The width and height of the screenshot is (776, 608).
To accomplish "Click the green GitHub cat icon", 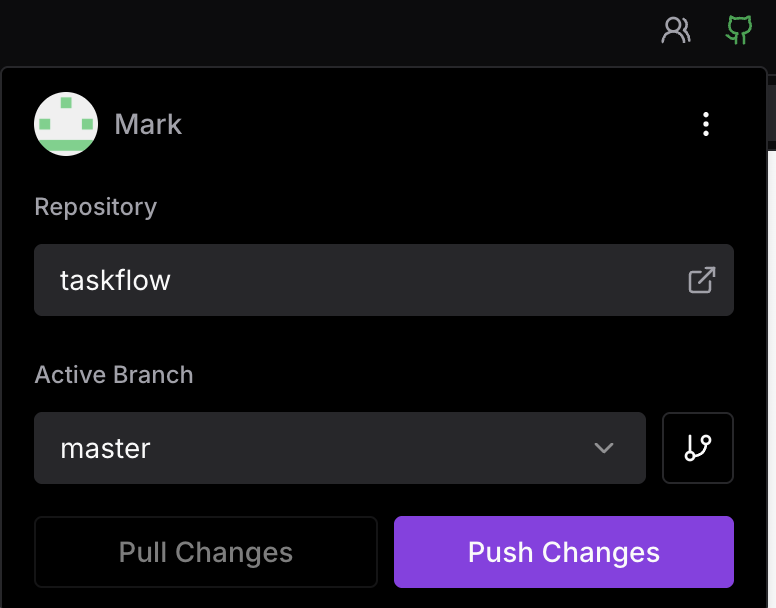I will click(x=738, y=29).
